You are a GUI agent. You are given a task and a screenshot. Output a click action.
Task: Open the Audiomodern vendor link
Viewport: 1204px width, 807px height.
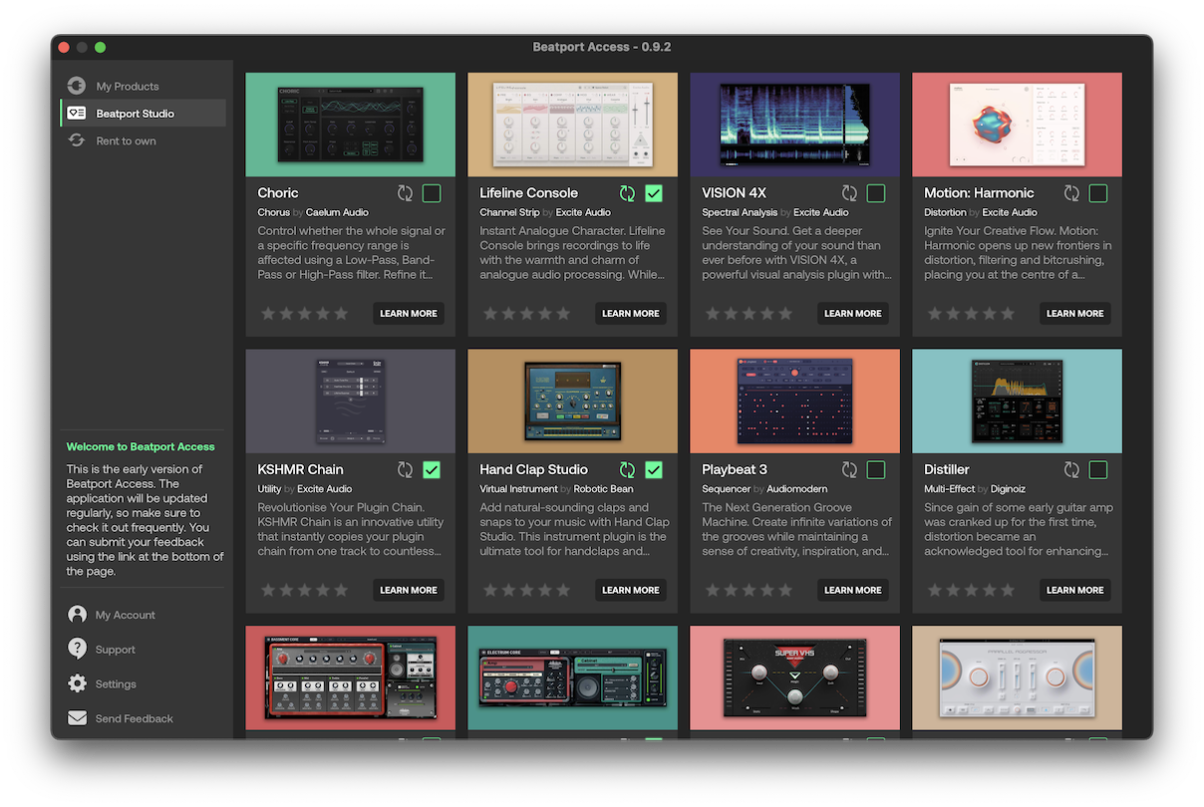pyautogui.click(x=797, y=489)
